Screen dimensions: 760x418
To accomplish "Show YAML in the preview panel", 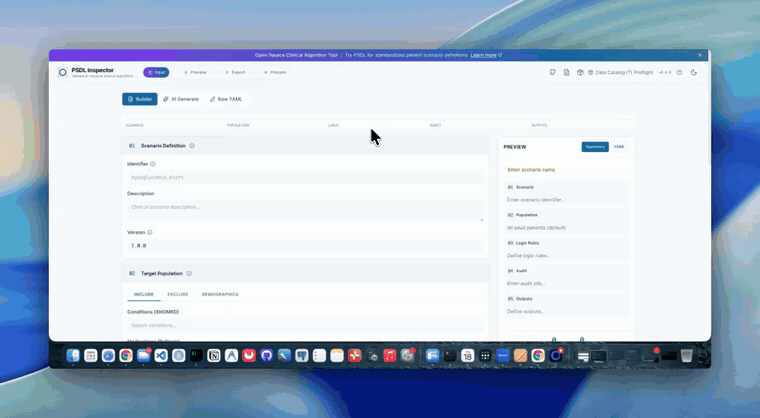I will click(619, 147).
